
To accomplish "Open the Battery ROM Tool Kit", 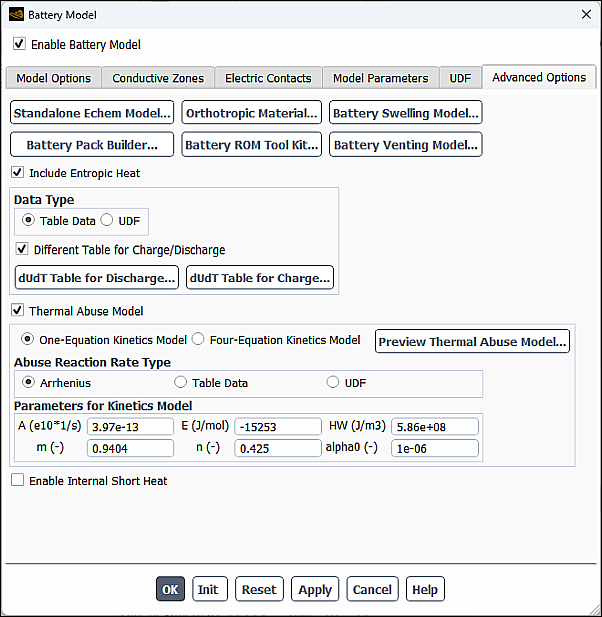I will tap(251, 145).
